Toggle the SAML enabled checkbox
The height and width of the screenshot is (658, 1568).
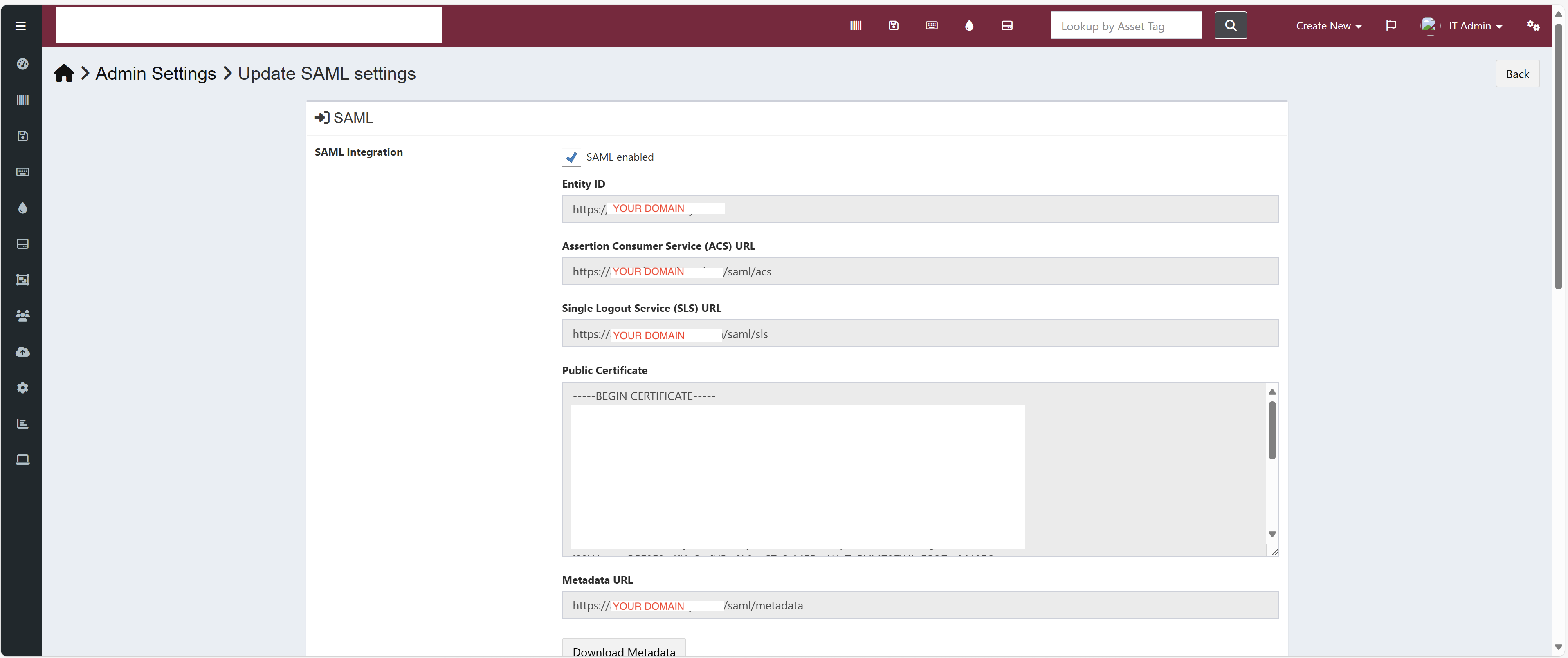571,157
